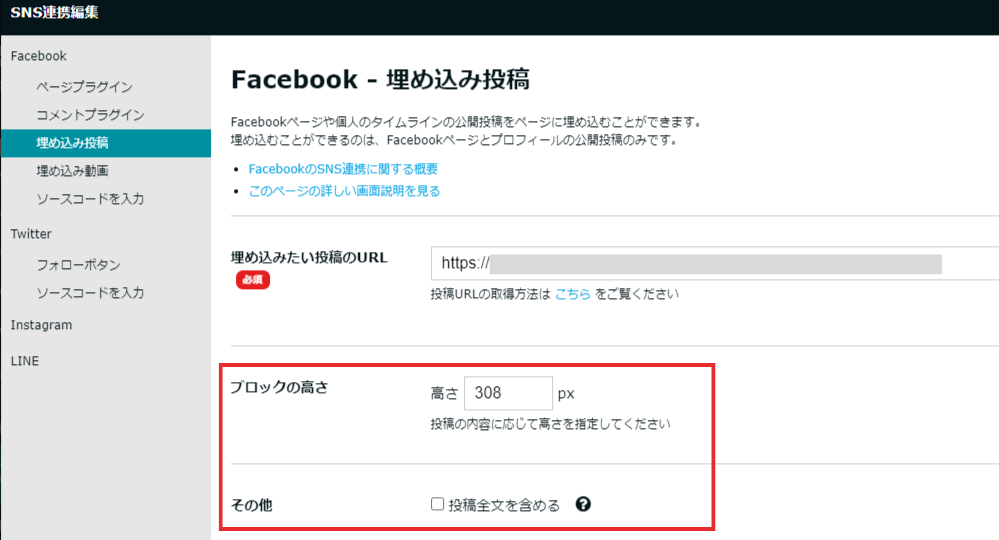Click the 高さ pixel value field
The height and width of the screenshot is (540, 999).
pyautogui.click(x=508, y=393)
